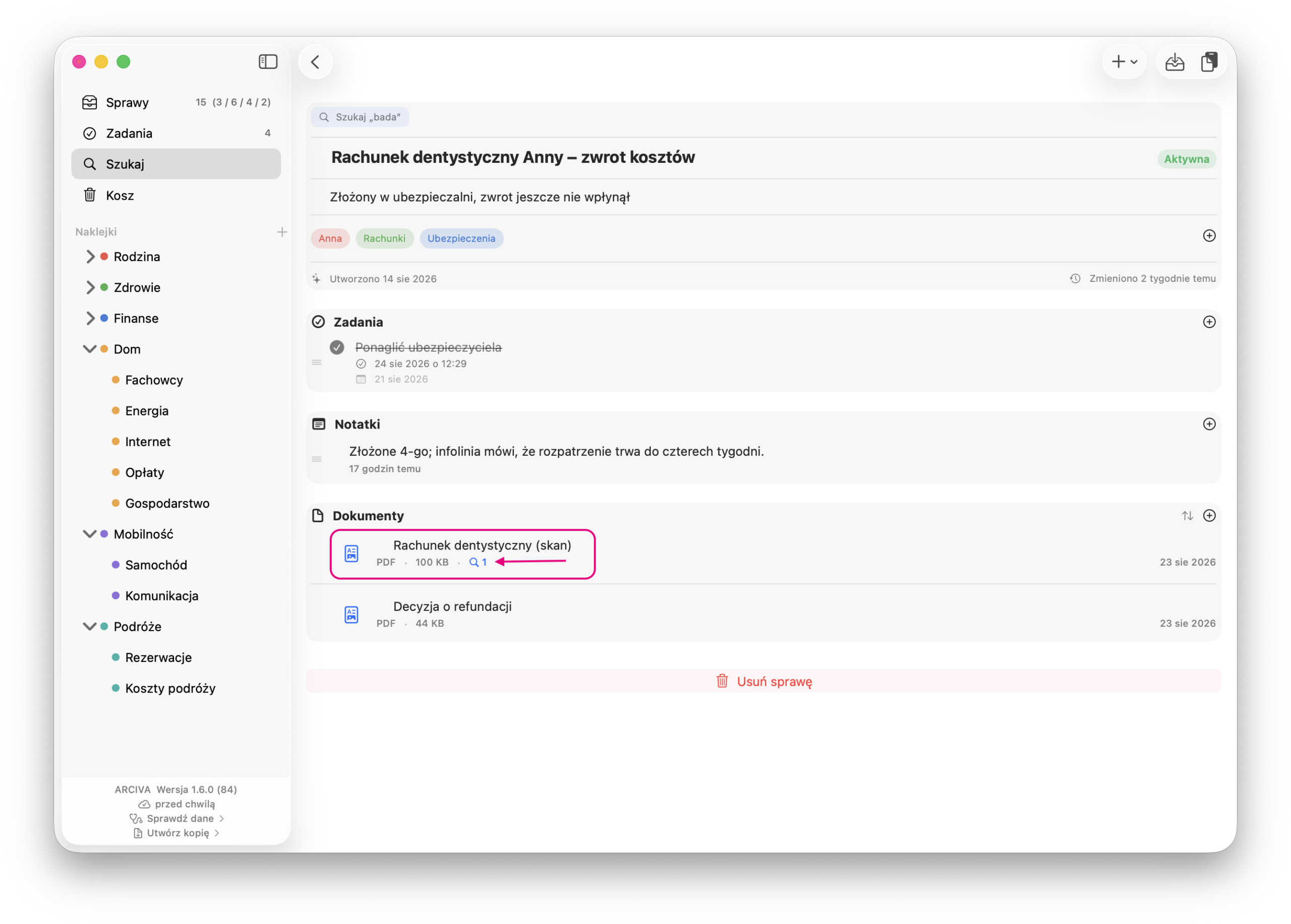Click Utworzono 14 sie 2026 date
The width and height of the screenshot is (1291, 924).
click(383, 279)
